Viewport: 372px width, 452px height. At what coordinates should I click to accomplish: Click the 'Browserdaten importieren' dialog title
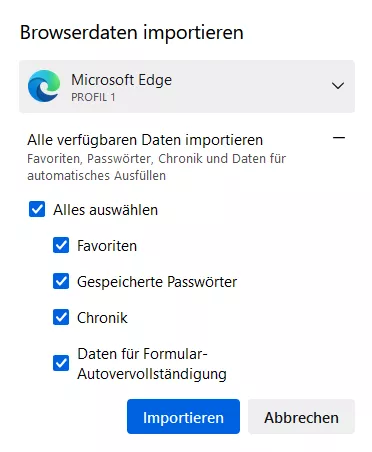point(132,33)
